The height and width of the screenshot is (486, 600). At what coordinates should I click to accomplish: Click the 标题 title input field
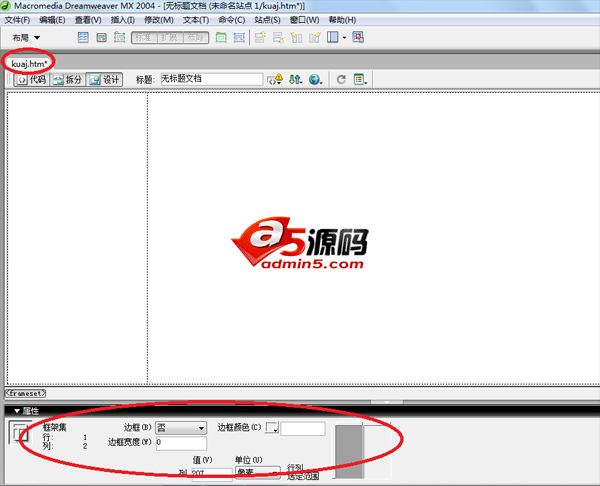click(x=212, y=79)
